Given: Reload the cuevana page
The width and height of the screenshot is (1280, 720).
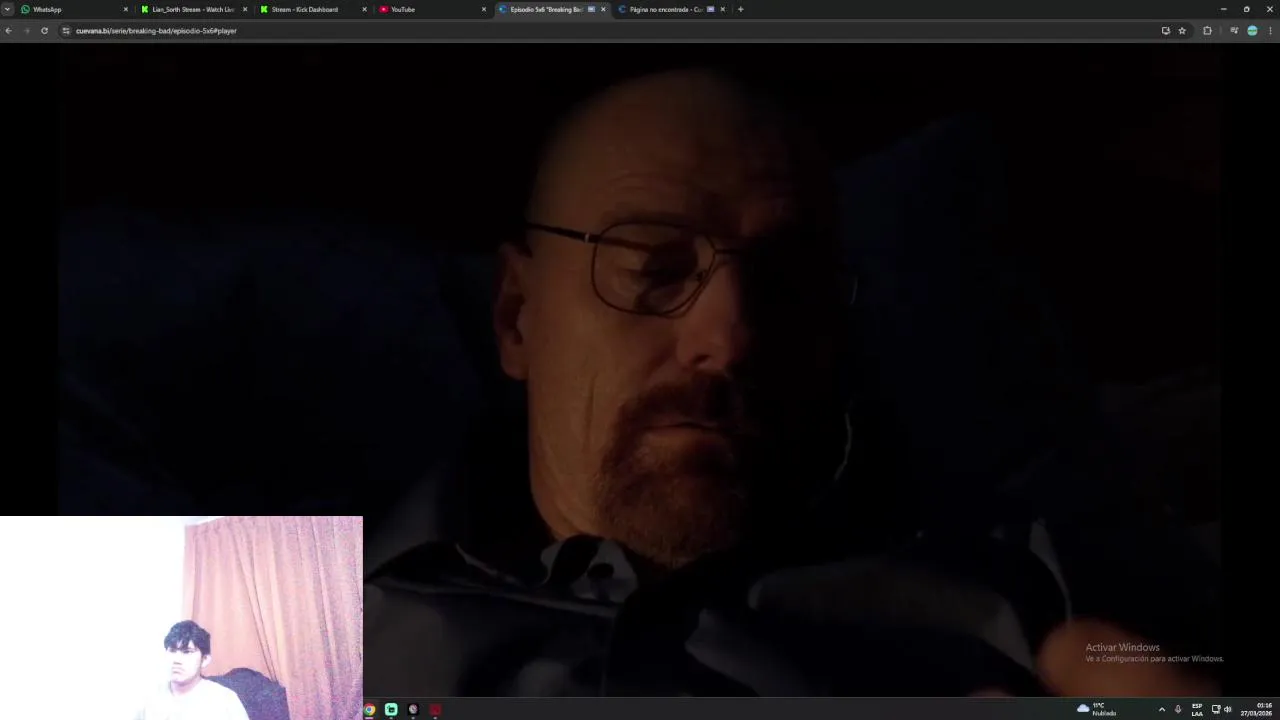Looking at the screenshot, I should pos(44,31).
